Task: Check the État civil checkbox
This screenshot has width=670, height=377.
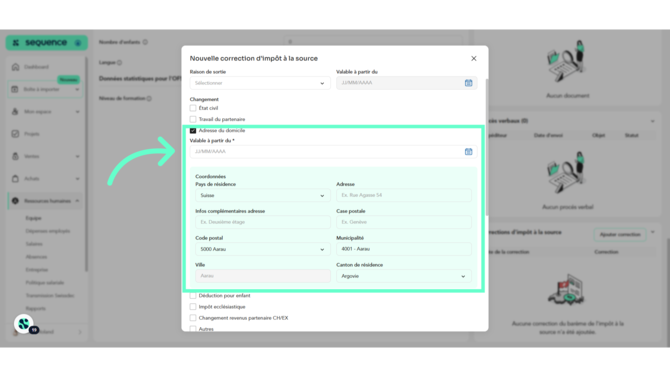Action: coord(193,108)
